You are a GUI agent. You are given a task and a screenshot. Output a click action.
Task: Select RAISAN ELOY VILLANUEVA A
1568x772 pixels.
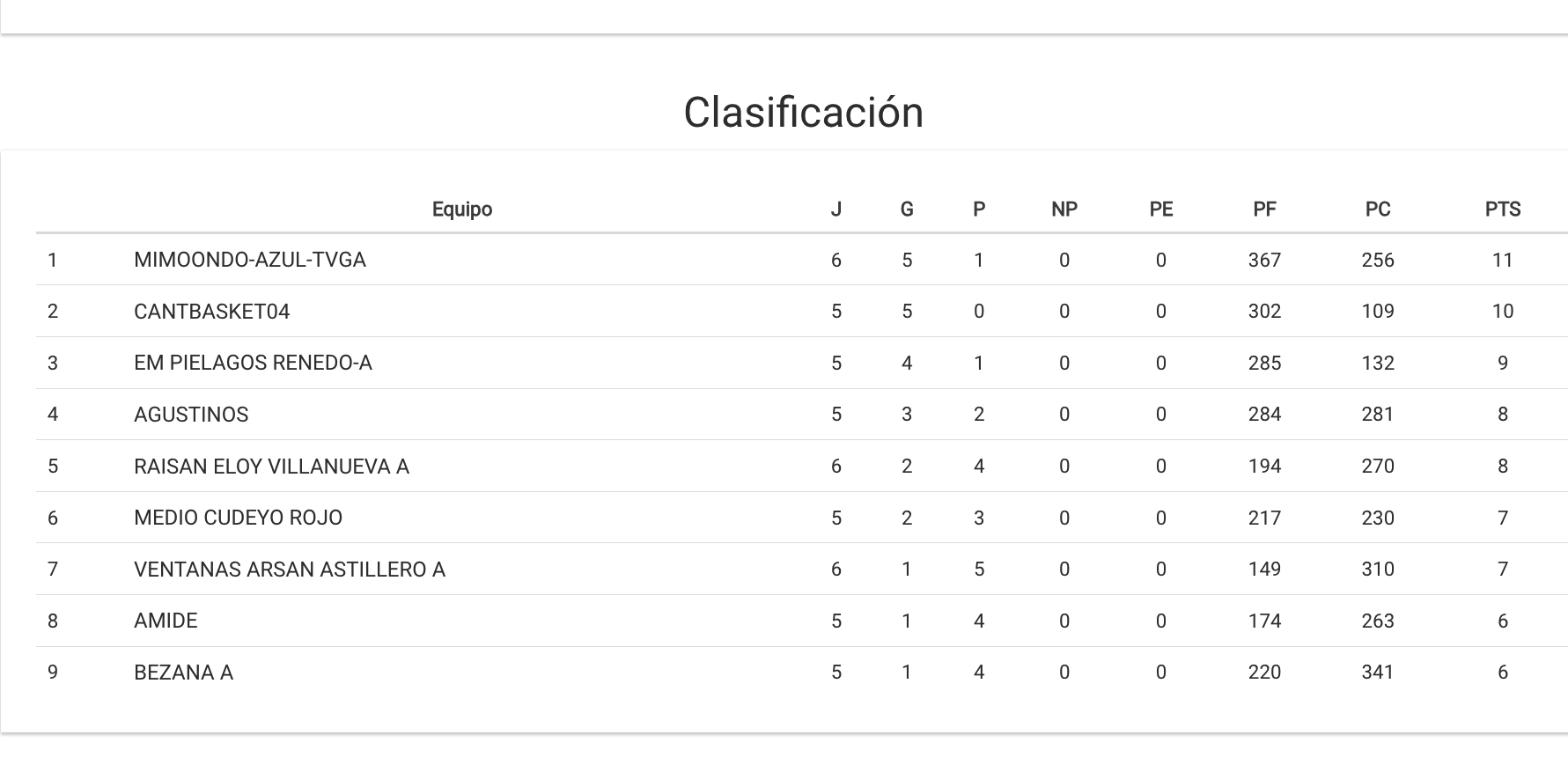tap(271, 467)
